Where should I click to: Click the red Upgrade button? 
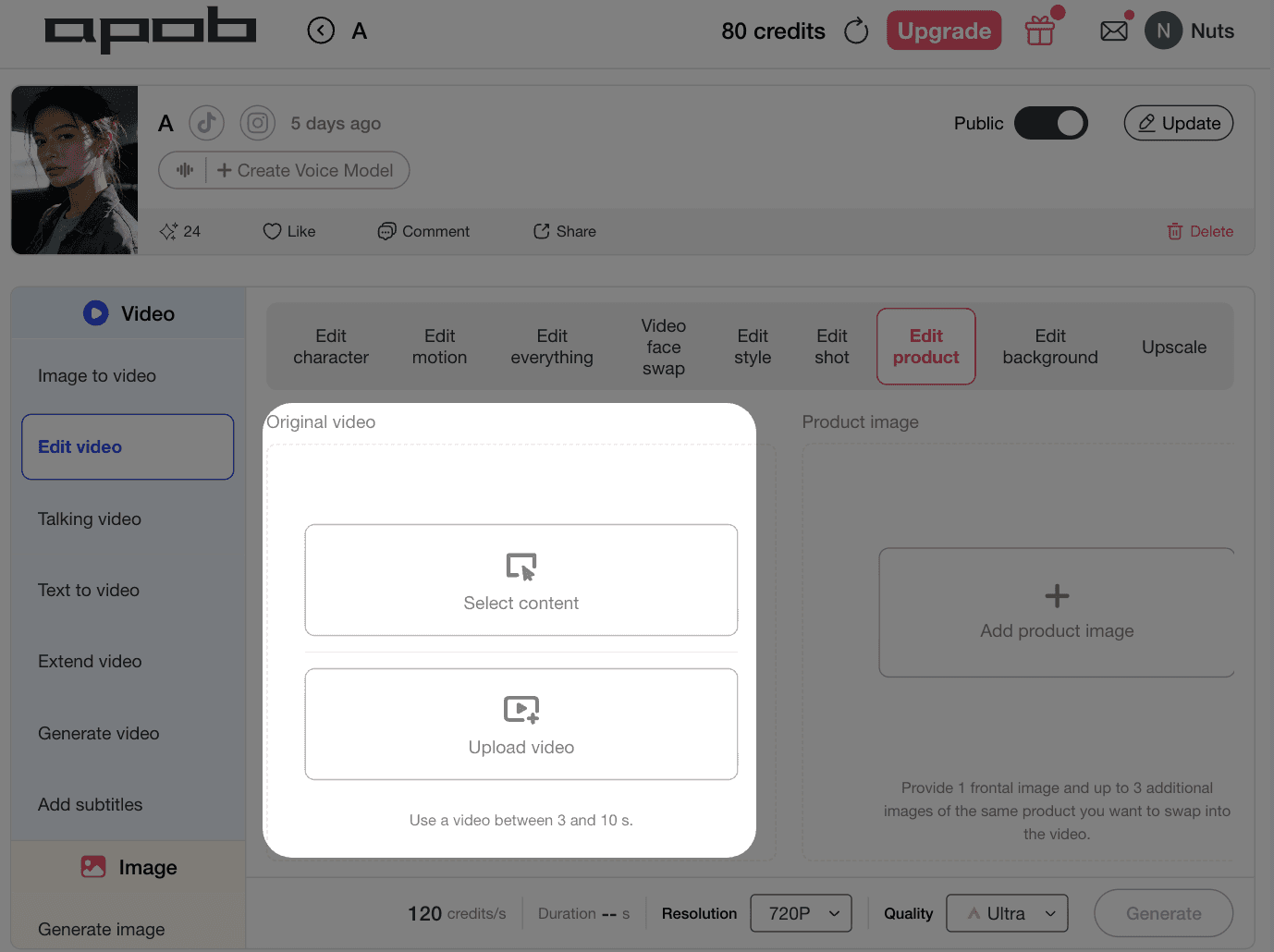pos(944,31)
